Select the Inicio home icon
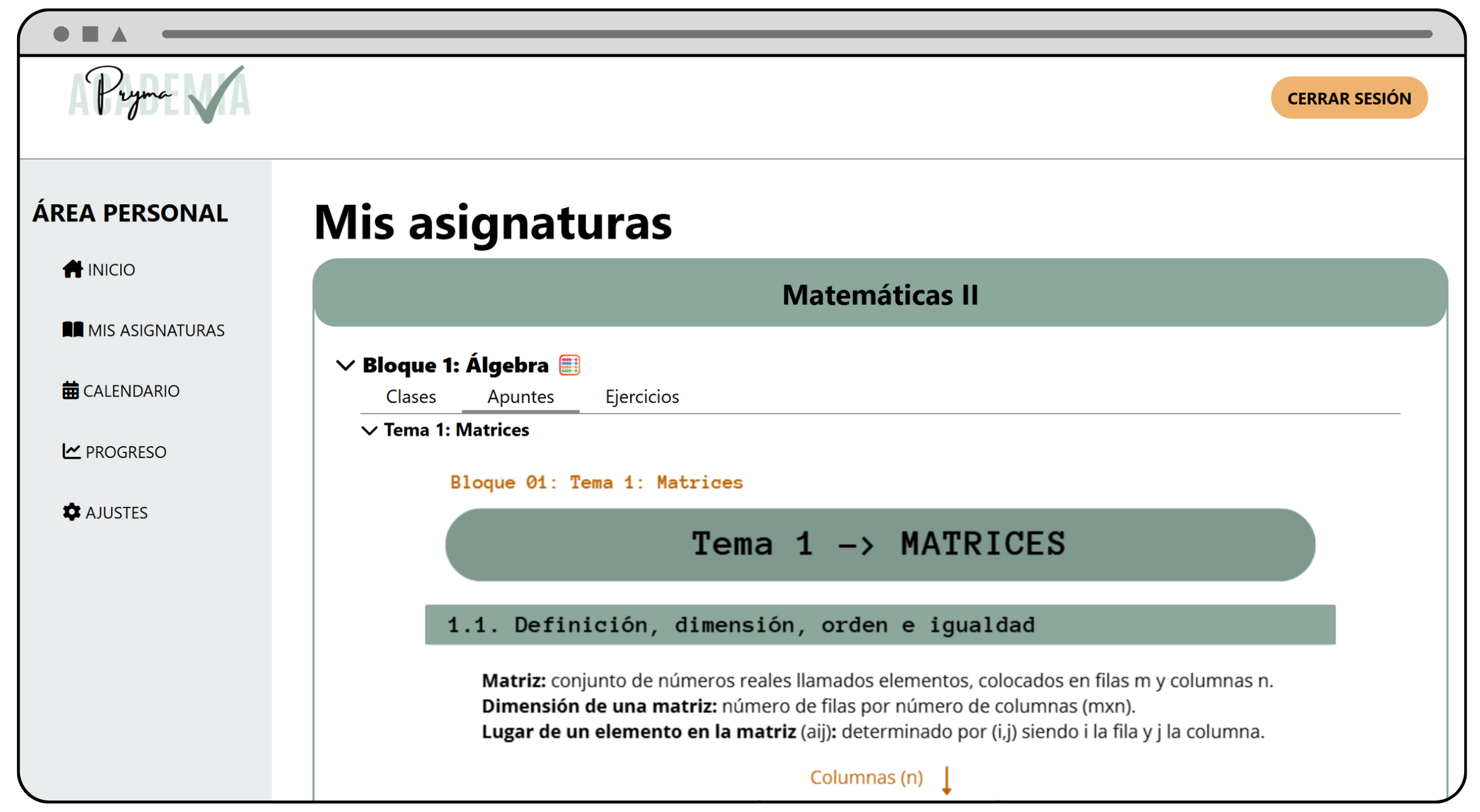 tap(71, 268)
